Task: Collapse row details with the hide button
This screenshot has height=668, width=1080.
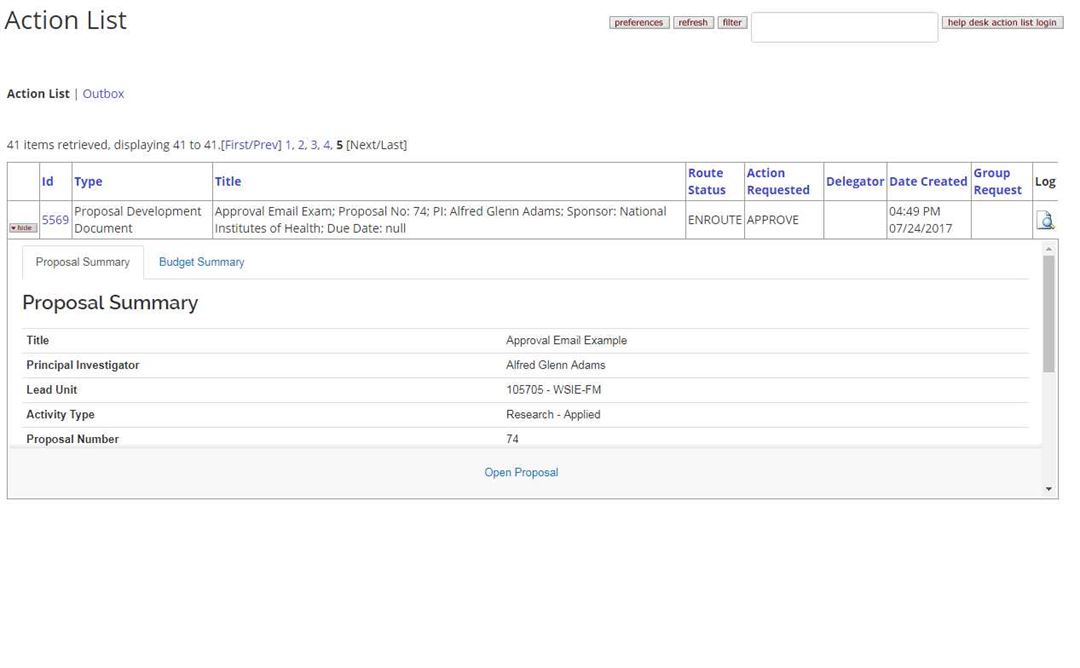Action: (x=22, y=228)
